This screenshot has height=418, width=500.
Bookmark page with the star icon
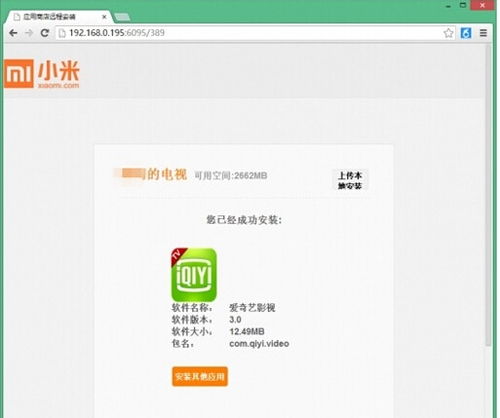click(x=449, y=33)
